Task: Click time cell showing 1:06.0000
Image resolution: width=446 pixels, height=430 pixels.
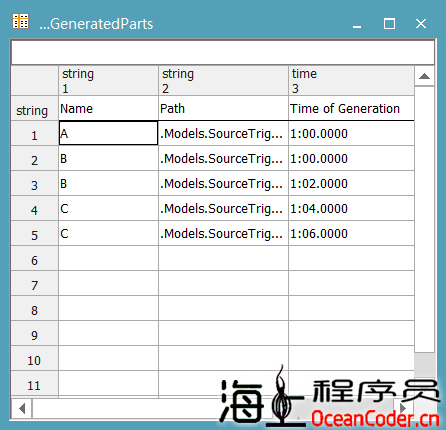Action: pos(352,234)
